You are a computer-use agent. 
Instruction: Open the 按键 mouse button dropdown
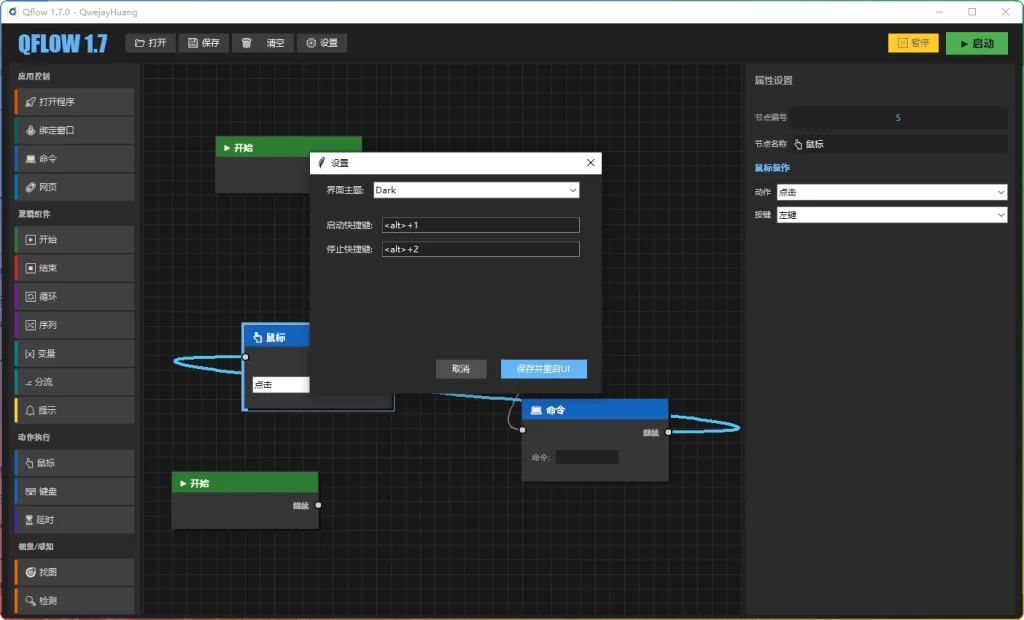[x=891, y=215]
